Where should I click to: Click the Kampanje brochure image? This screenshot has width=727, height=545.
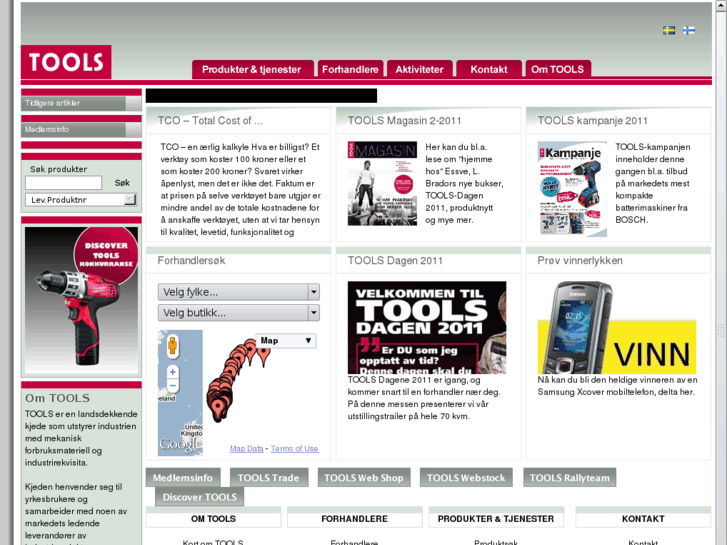coord(572,189)
